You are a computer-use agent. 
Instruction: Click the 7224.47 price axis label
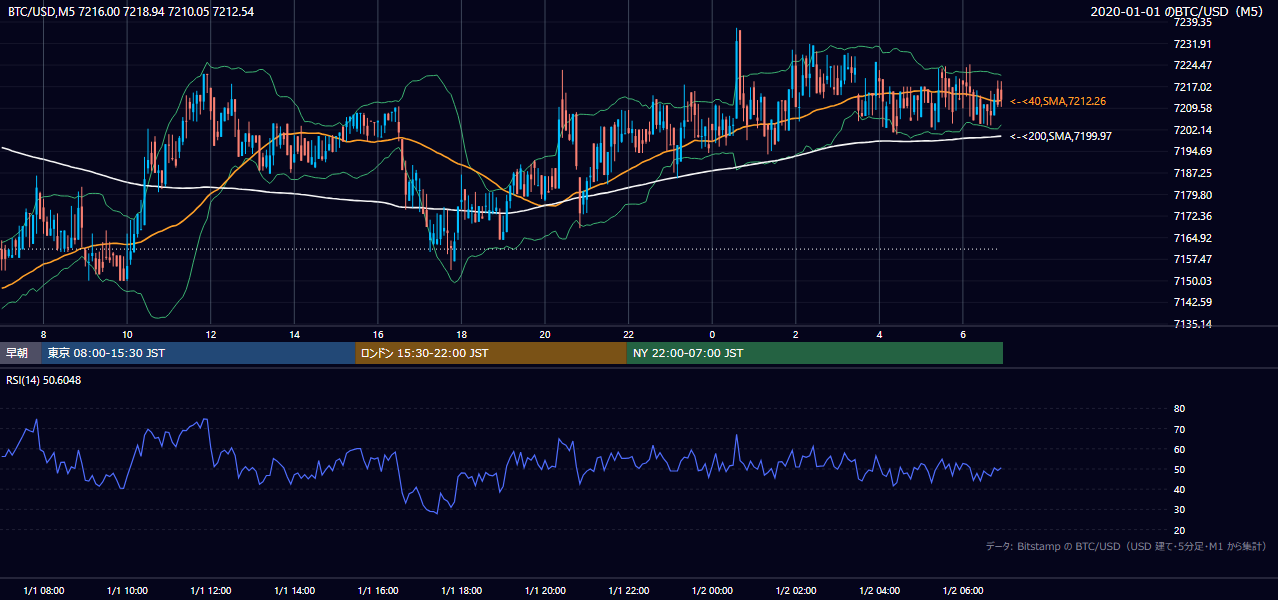point(1192,65)
